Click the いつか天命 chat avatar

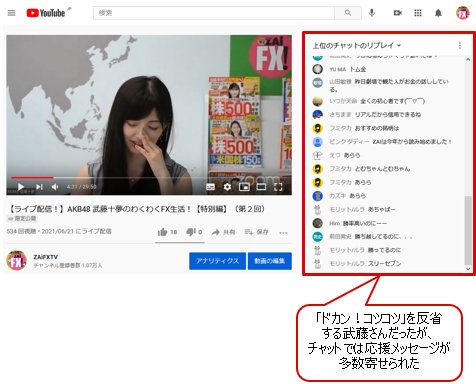(x=318, y=101)
